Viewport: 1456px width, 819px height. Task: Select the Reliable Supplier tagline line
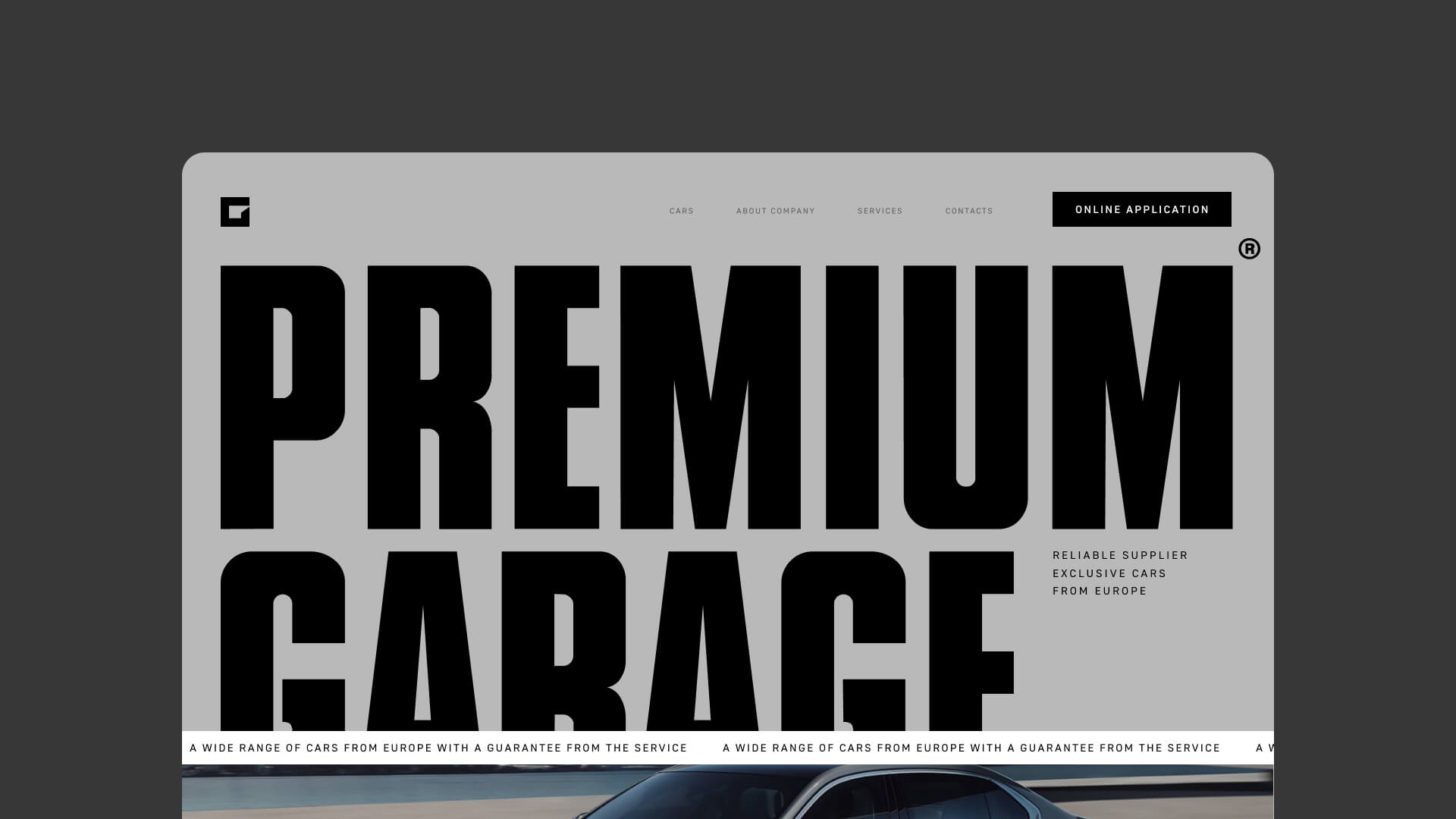[1119, 555]
